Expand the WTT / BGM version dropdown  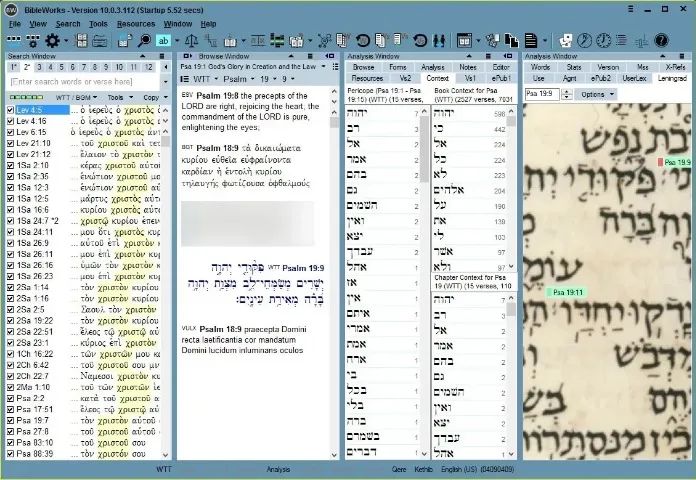[76, 97]
